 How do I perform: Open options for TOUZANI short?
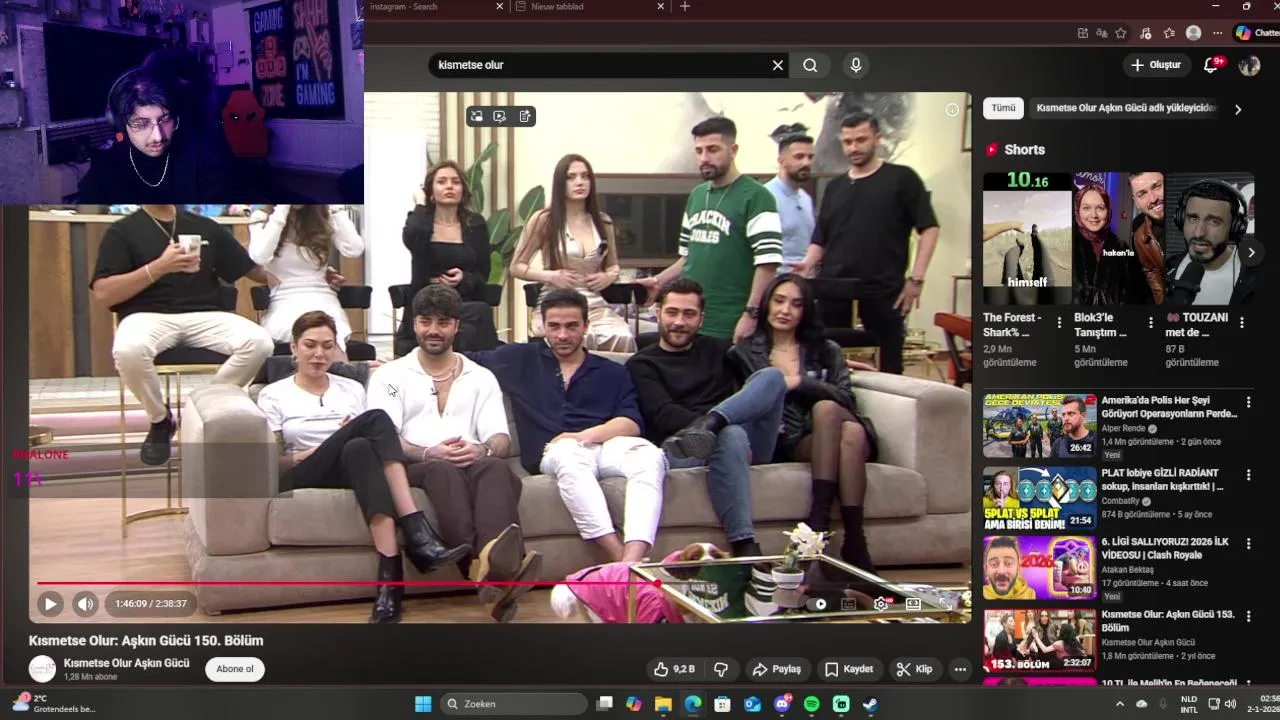pos(1242,323)
